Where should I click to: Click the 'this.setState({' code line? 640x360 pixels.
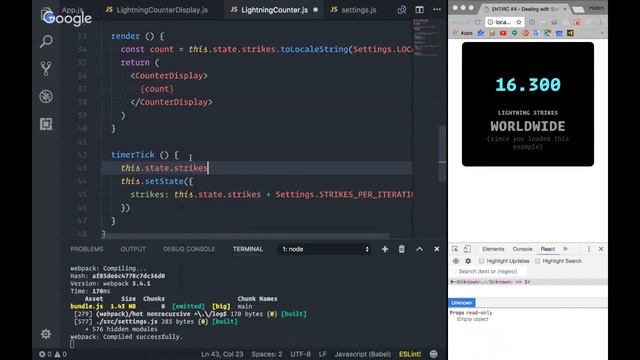point(157,181)
